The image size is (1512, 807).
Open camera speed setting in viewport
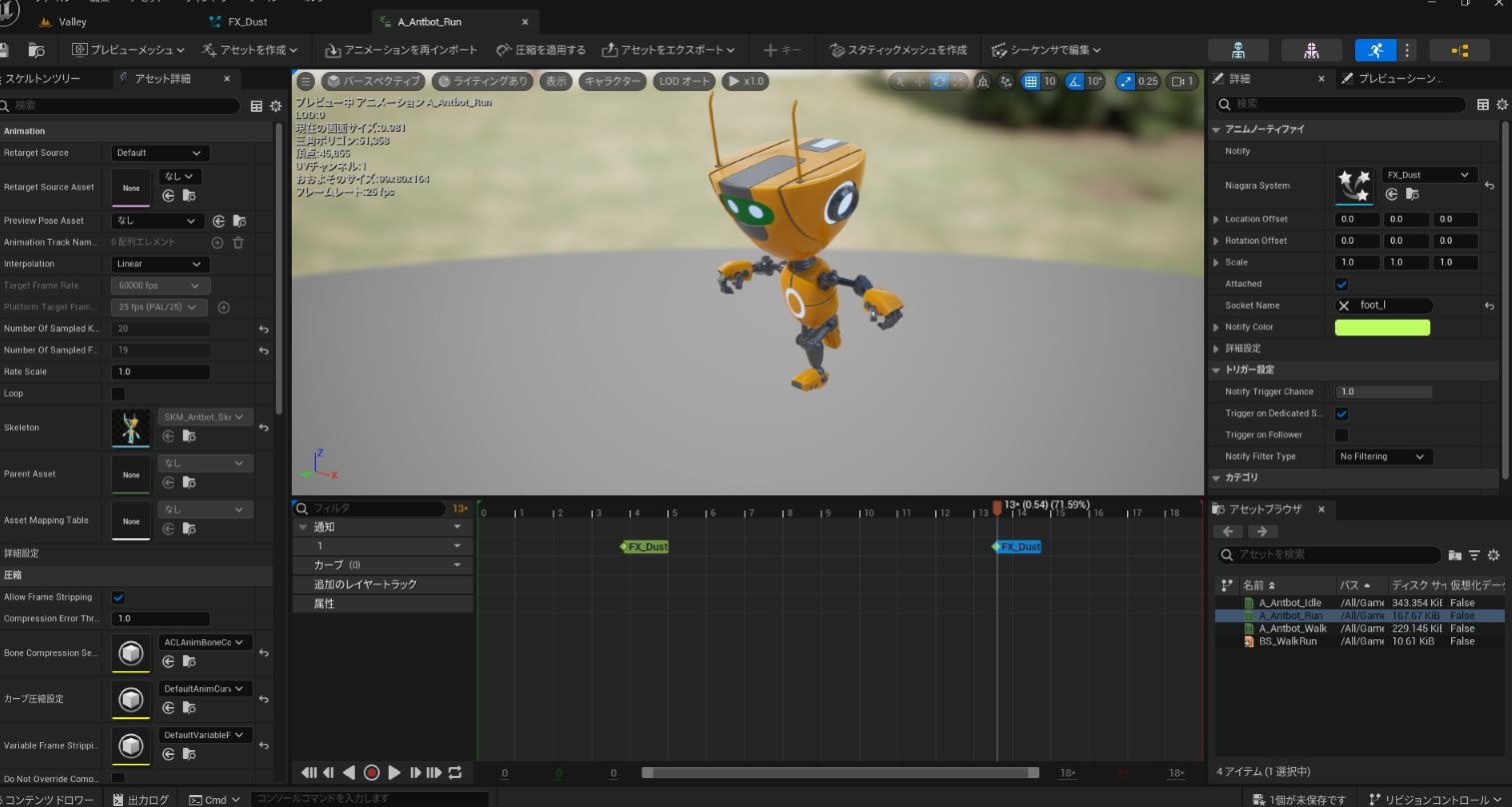pos(1183,82)
